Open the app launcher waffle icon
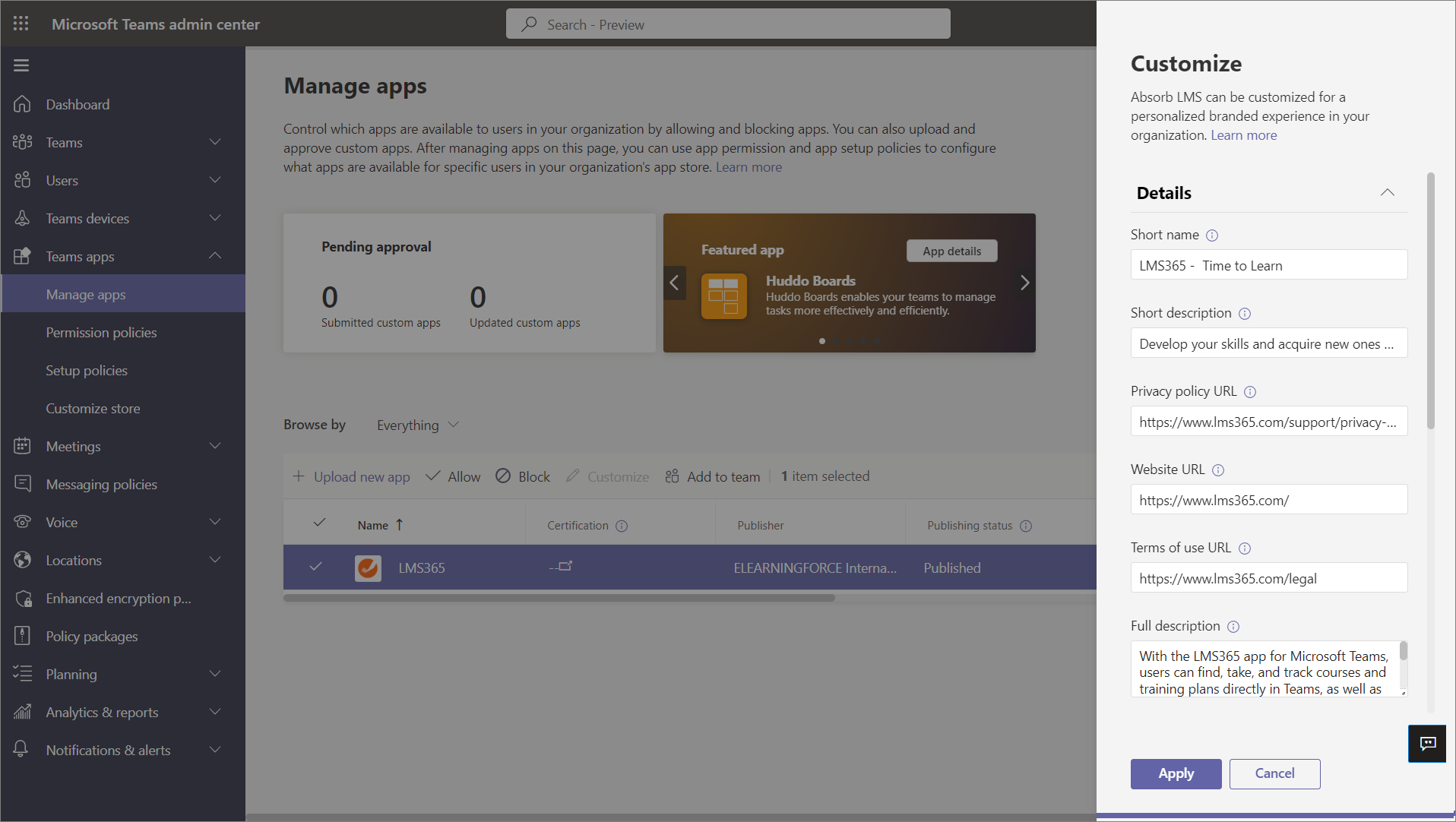Viewport: 1456px width, 822px height. (x=21, y=24)
